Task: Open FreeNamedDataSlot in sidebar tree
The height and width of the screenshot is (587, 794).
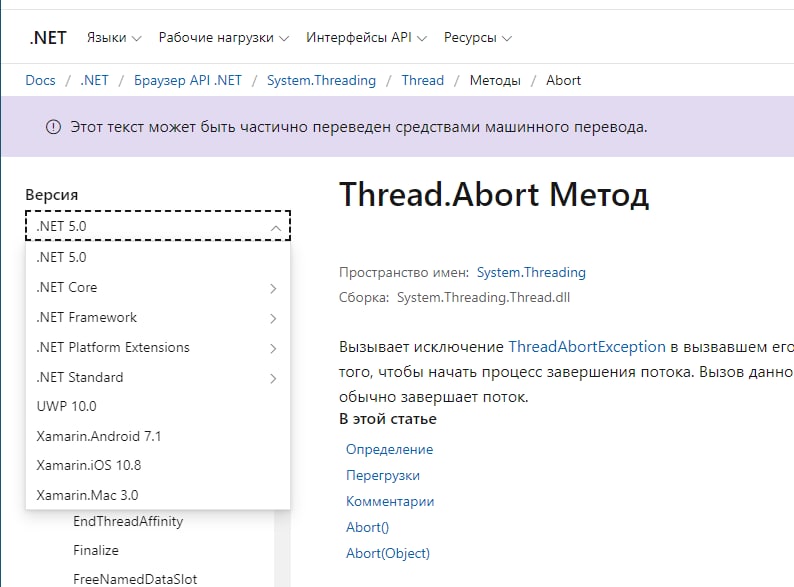Action: pyautogui.click(x=135, y=579)
